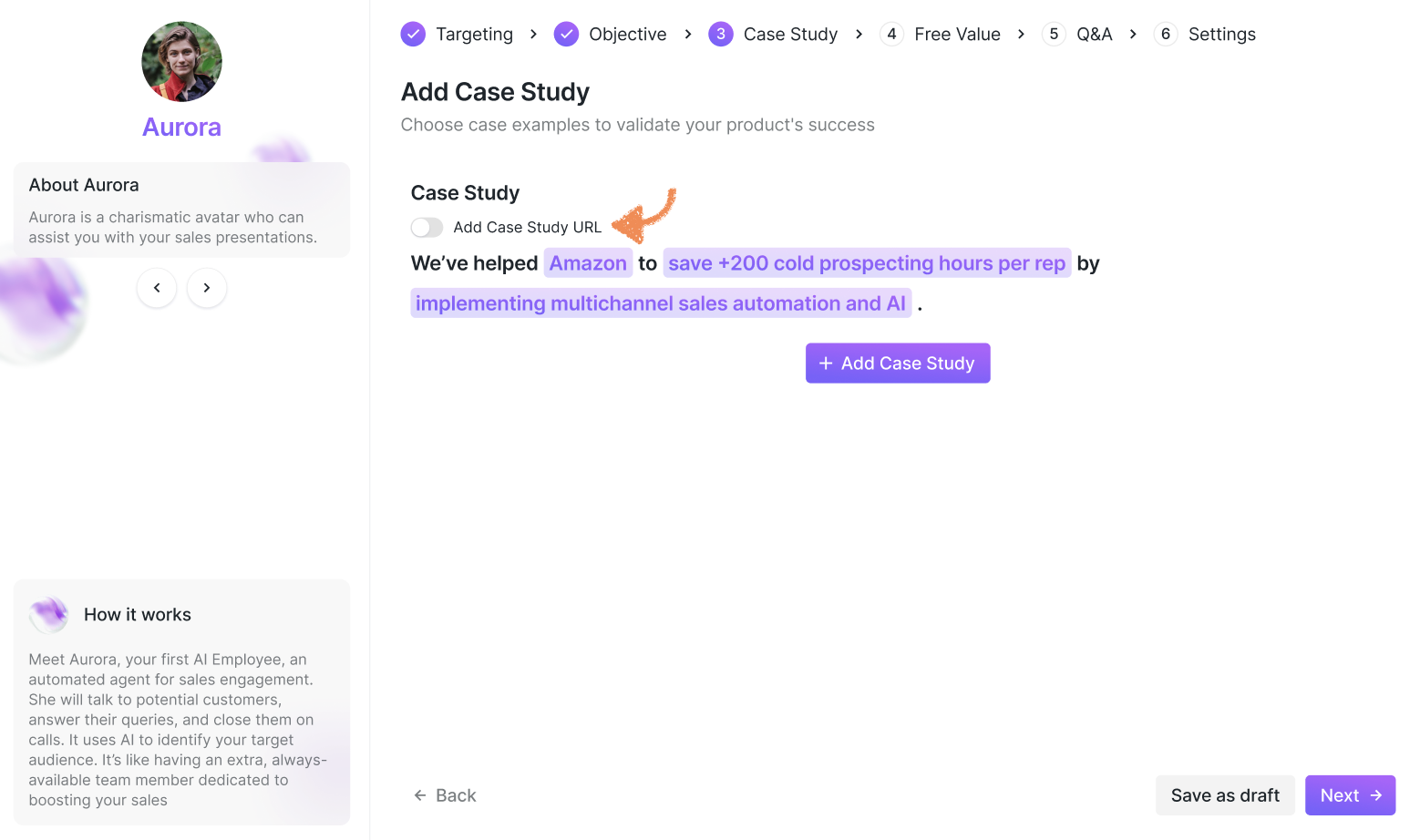Save the campaign as draft
Image resolution: width=1420 pixels, height=840 pixels.
click(x=1225, y=795)
